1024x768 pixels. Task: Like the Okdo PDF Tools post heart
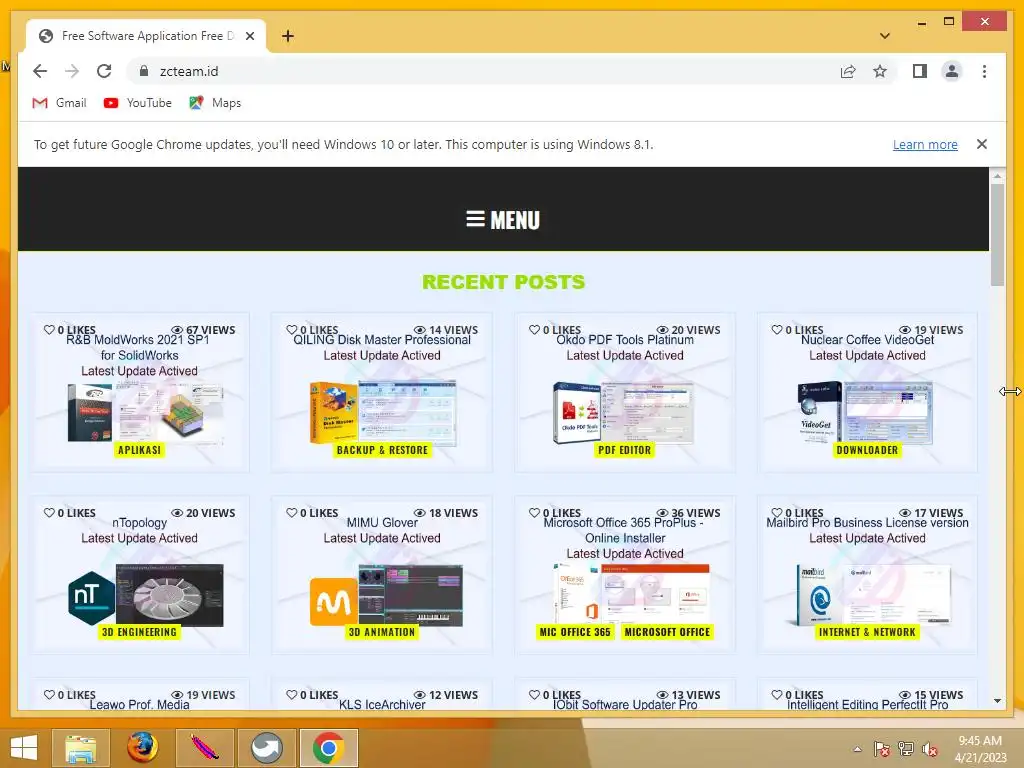[x=534, y=330]
